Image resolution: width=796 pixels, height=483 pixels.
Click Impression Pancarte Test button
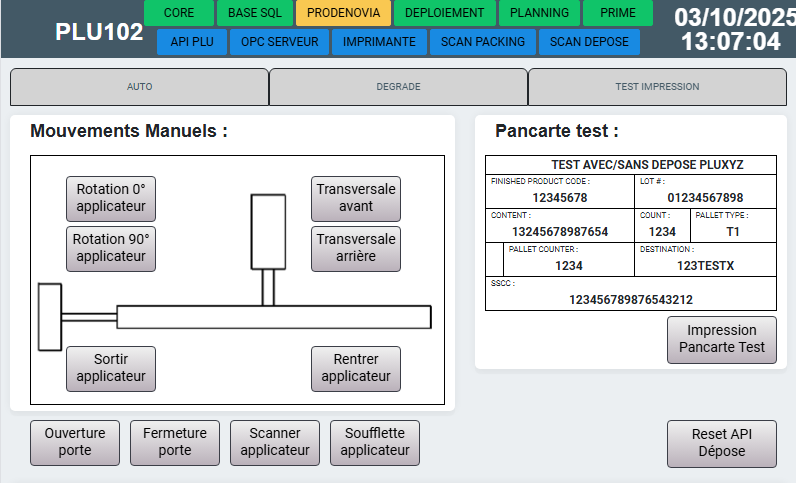tap(721, 339)
